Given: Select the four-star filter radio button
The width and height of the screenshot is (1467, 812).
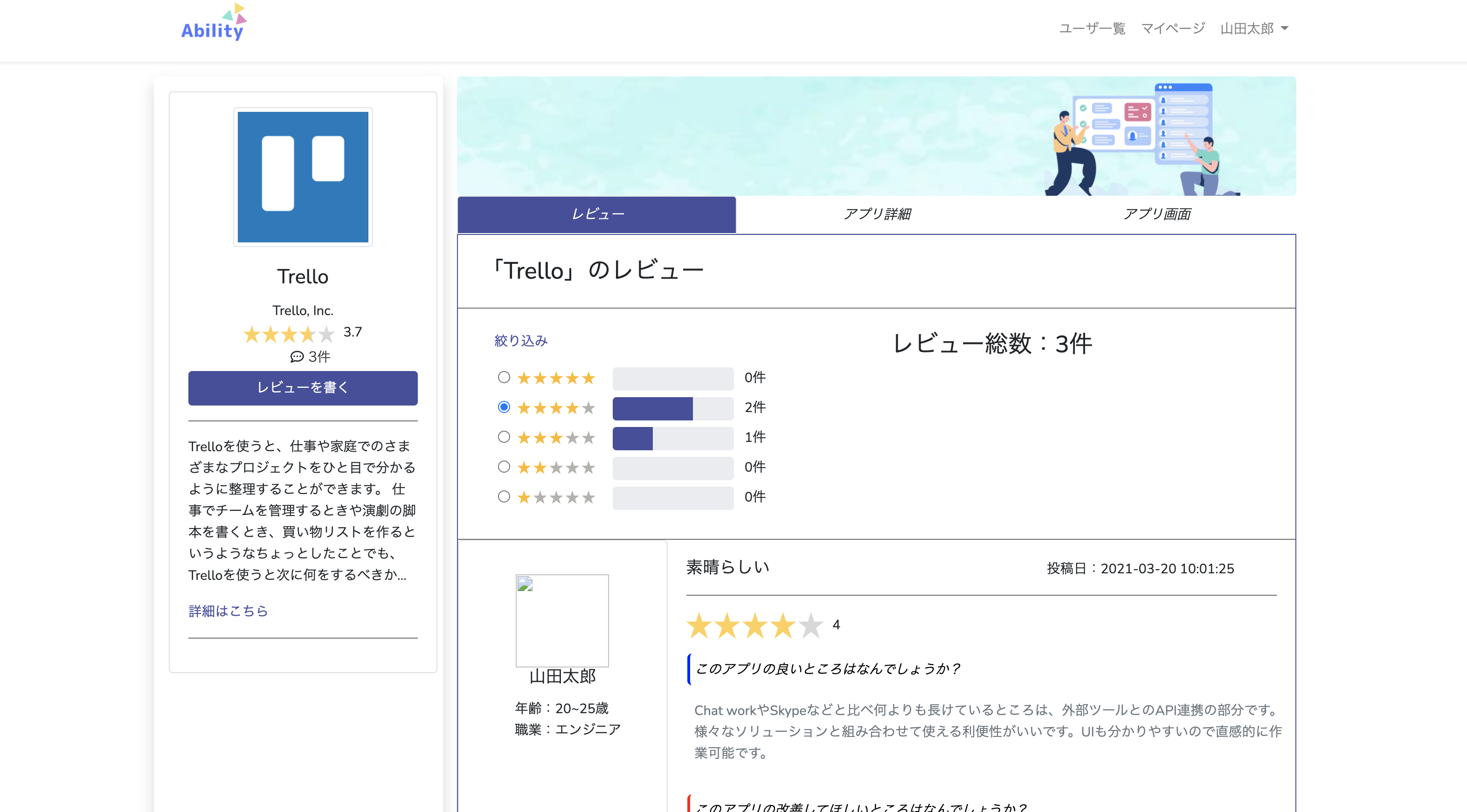Looking at the screenshot, I should 504,407.
